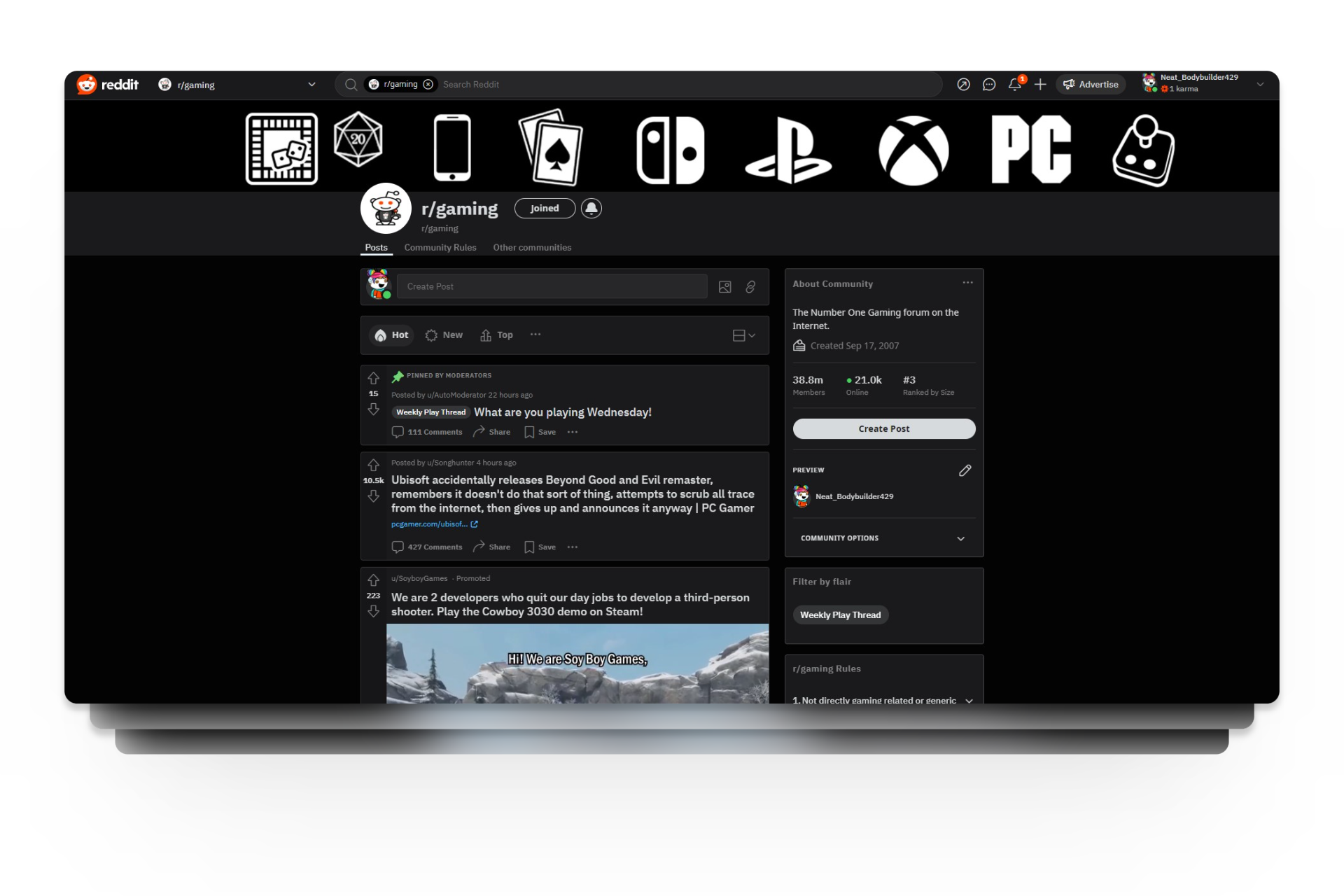1344x896 pixels.
Task: Downvote the Weekly Play Thread post
Action: coord(373,409)
